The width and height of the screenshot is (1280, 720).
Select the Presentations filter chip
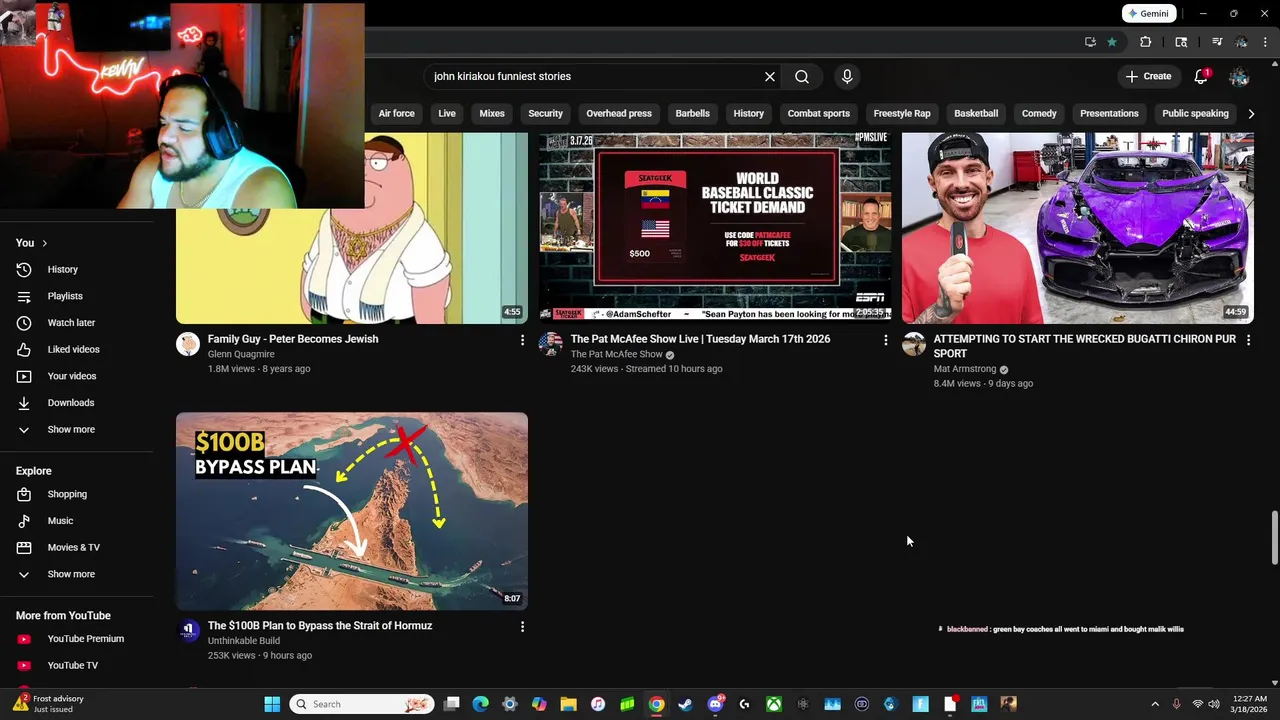tap(1109, 114)
